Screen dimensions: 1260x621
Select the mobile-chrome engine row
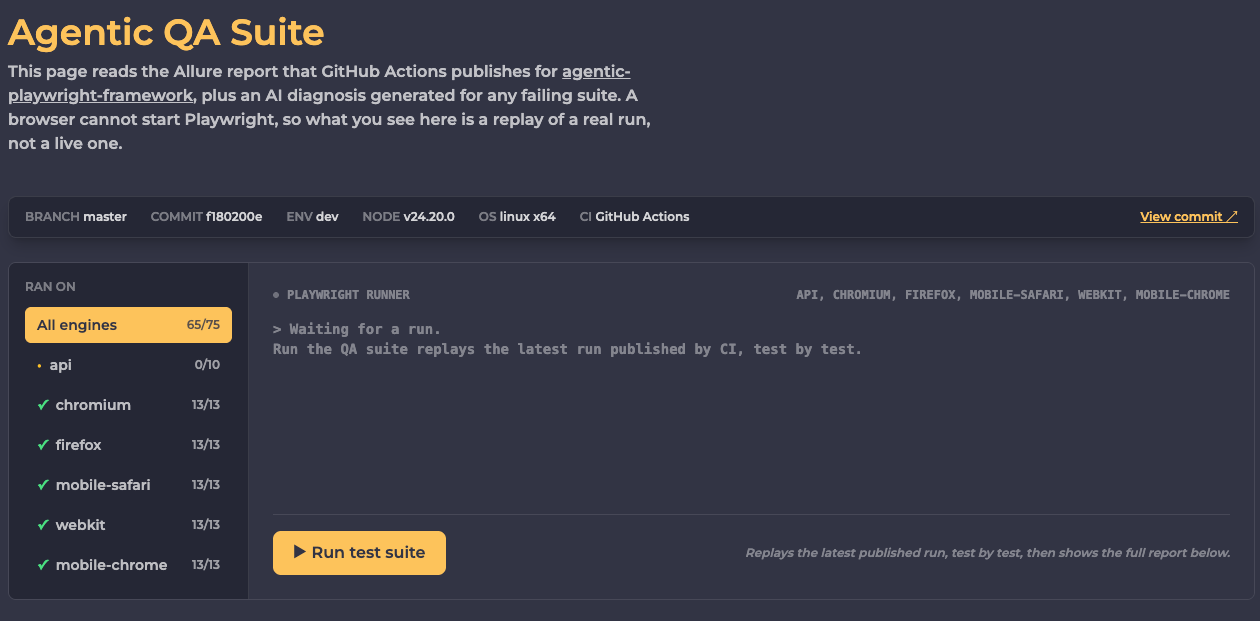tap(128, 565)
